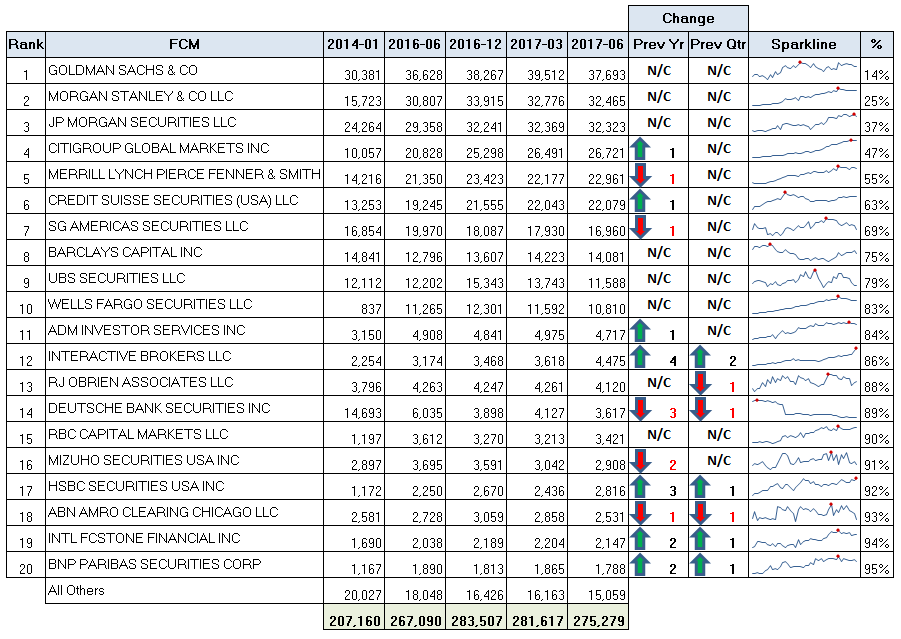This screenshot has width=901, height=639.
Task: Select the 2016-06 column header
Action: 415,44
